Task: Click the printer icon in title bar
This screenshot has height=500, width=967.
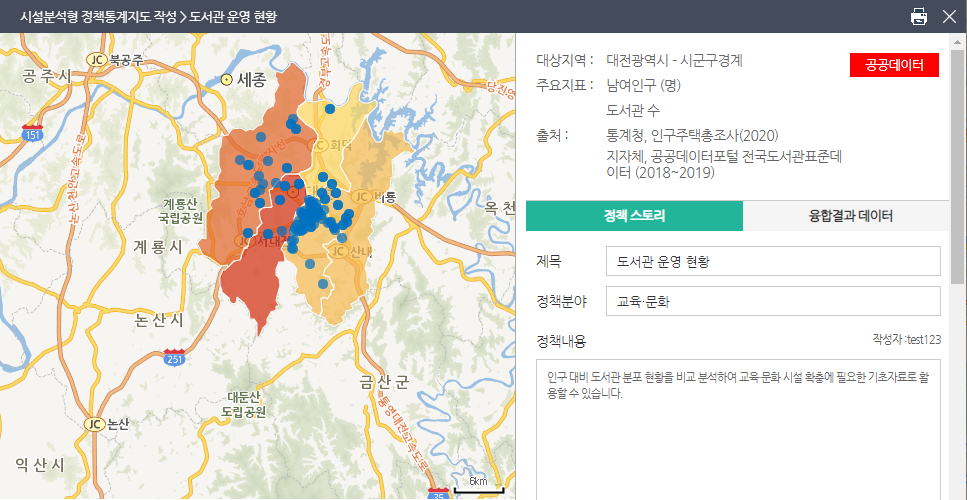Action: [919, 16]
